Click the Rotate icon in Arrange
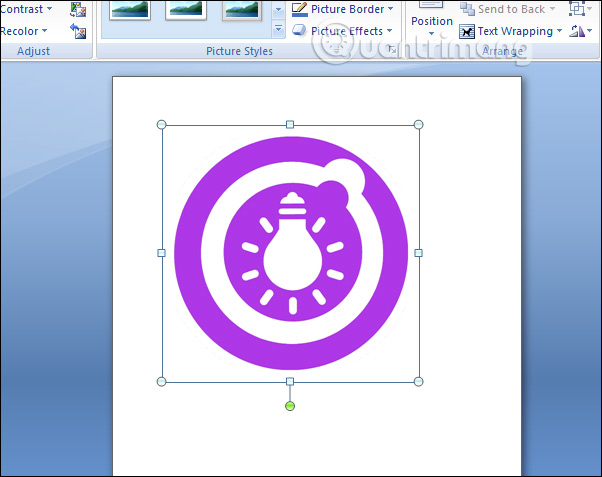602x477 pixels. point(577,31)
